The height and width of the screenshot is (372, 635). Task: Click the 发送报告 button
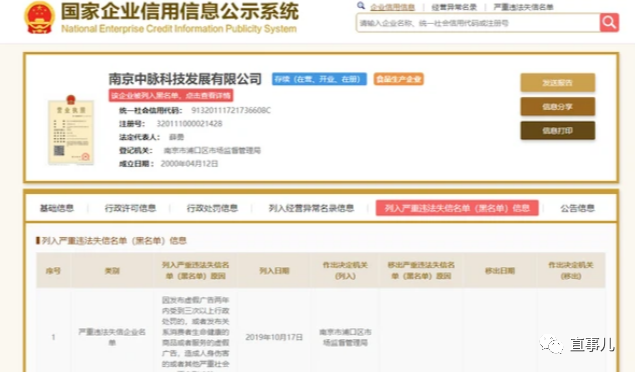558,83
